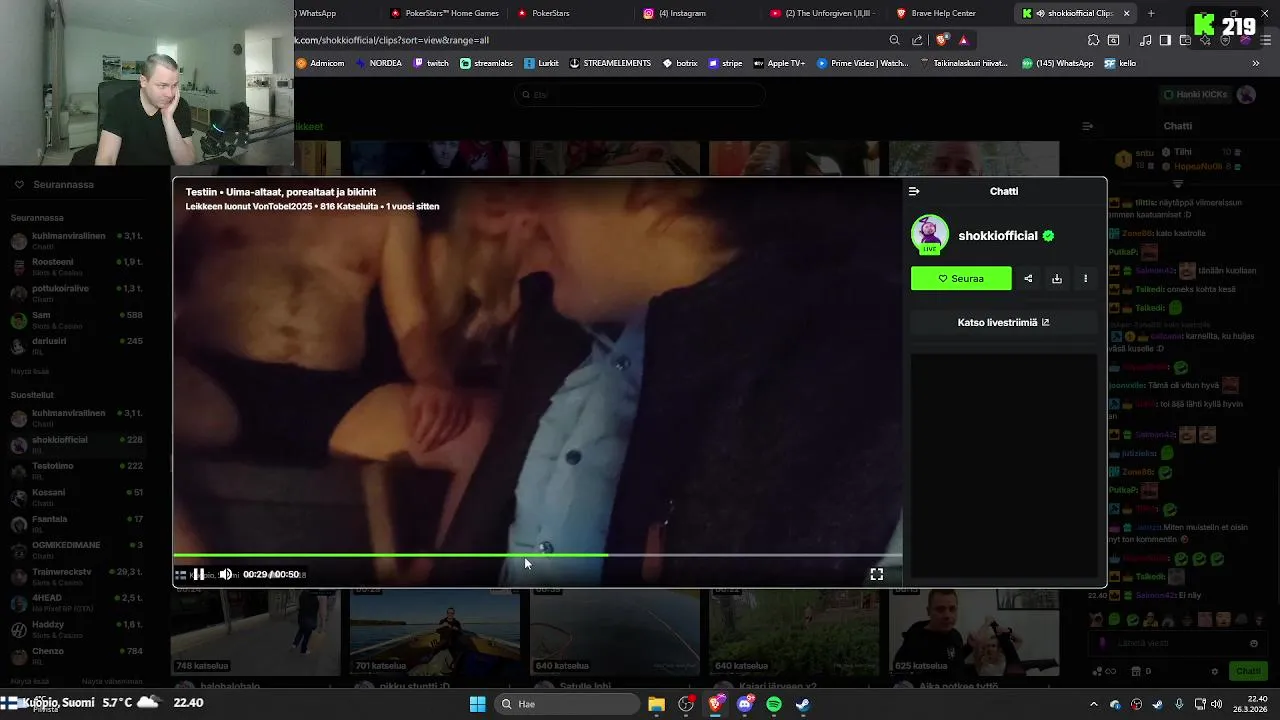This screenshot has height=720, width=1280.
Task: Expand followed list with Näytä lisää
Action: [x=30, y=371]
